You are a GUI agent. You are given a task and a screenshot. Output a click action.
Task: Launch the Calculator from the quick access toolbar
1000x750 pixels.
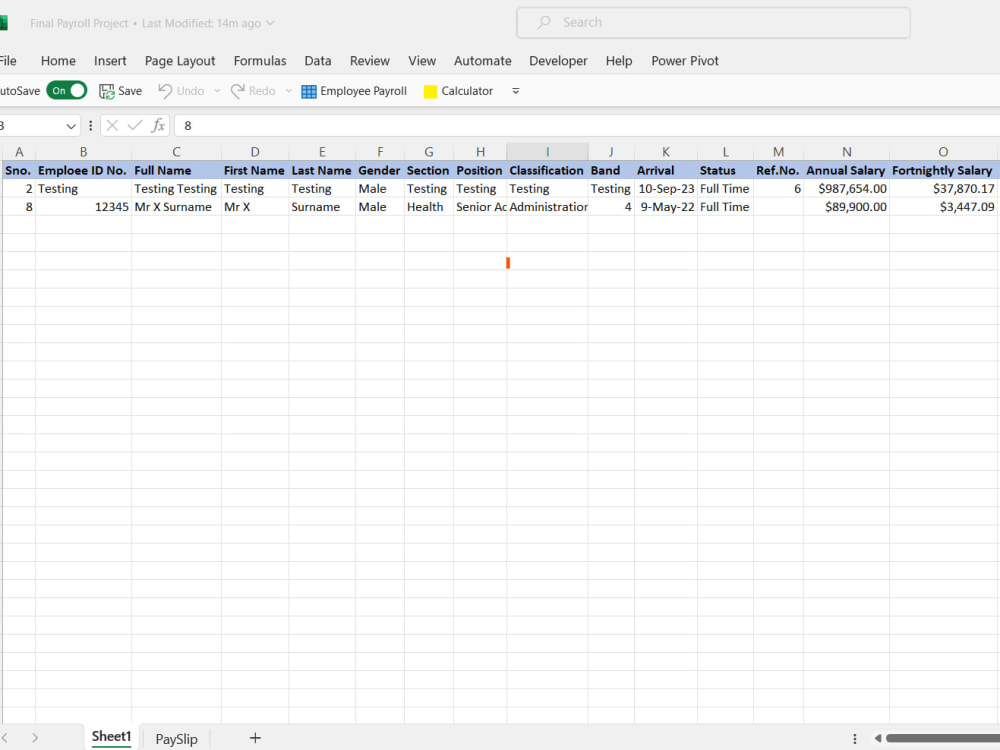(457, 90)
